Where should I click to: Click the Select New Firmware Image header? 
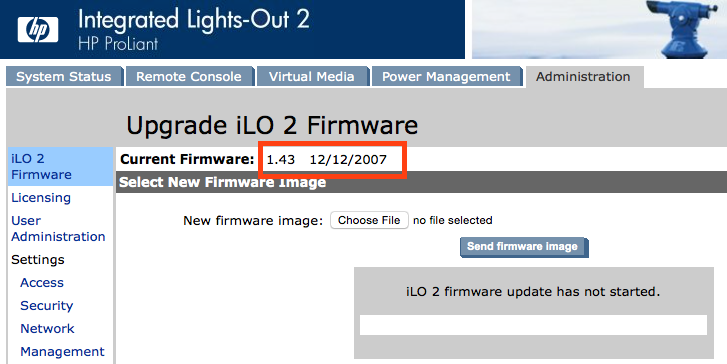coord(223,182)
